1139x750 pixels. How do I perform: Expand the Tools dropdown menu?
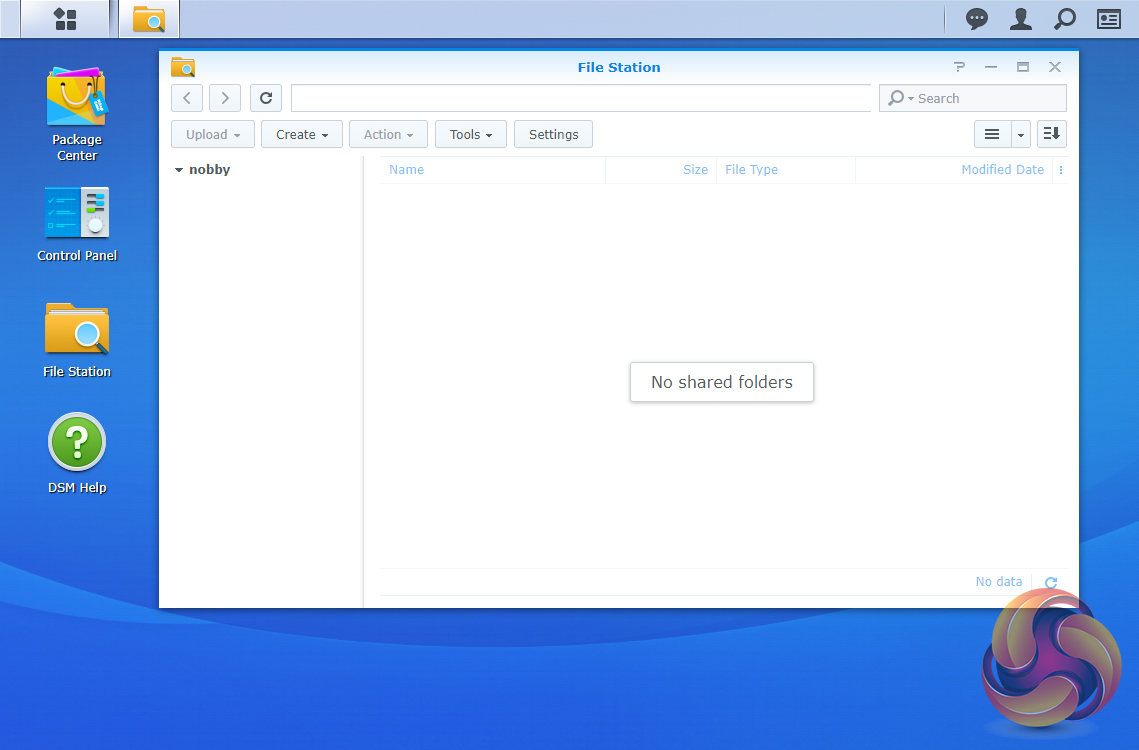coord(470,134)
